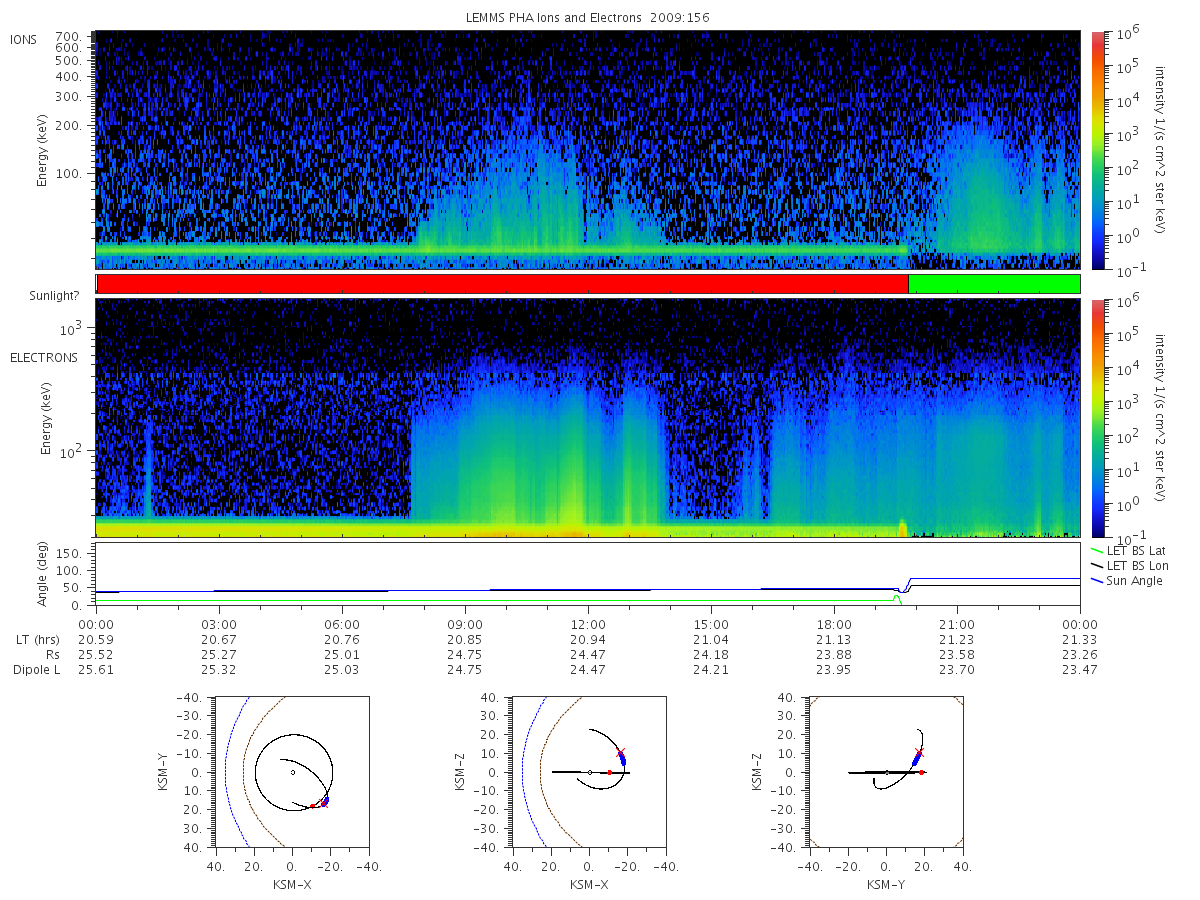
Task: Click the ions intensity color scale bar
Action: coord(1097,150)
